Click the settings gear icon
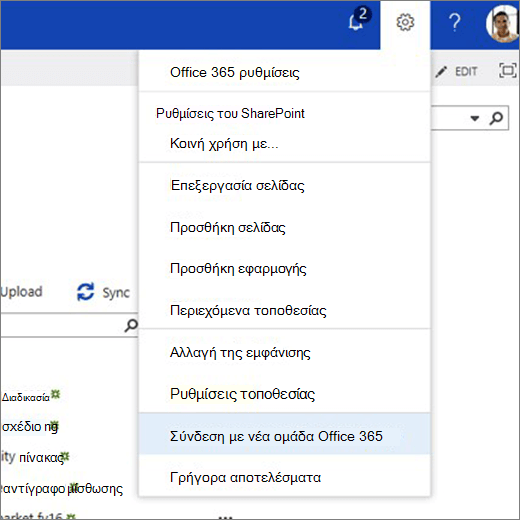 405,23
